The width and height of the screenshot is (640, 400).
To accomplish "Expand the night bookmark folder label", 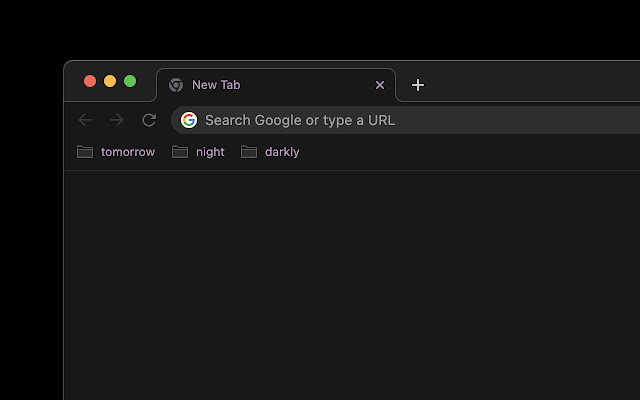I will pos(210,152).
